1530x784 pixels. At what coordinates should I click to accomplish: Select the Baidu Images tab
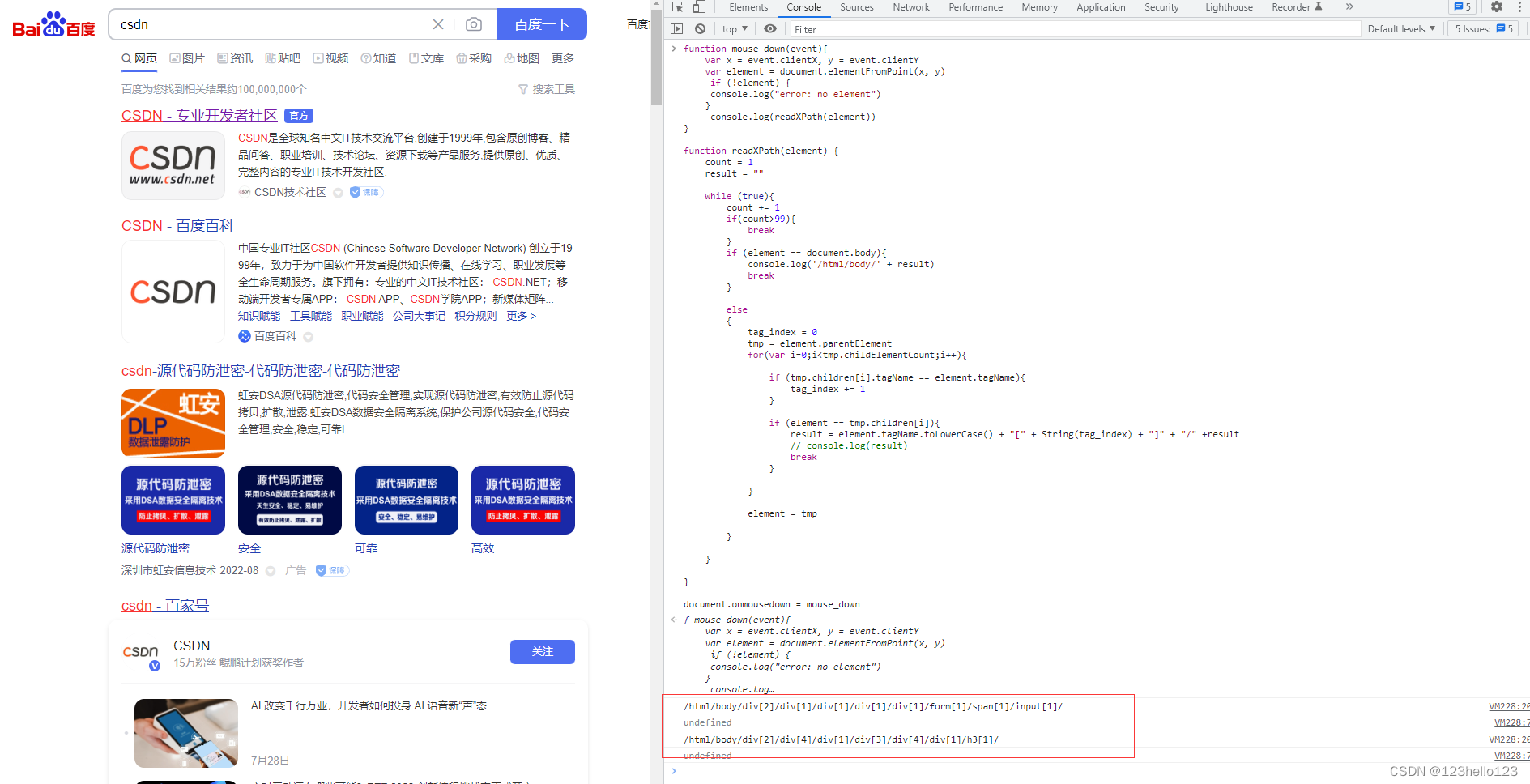pyautogui.click(x=187, y=58)
